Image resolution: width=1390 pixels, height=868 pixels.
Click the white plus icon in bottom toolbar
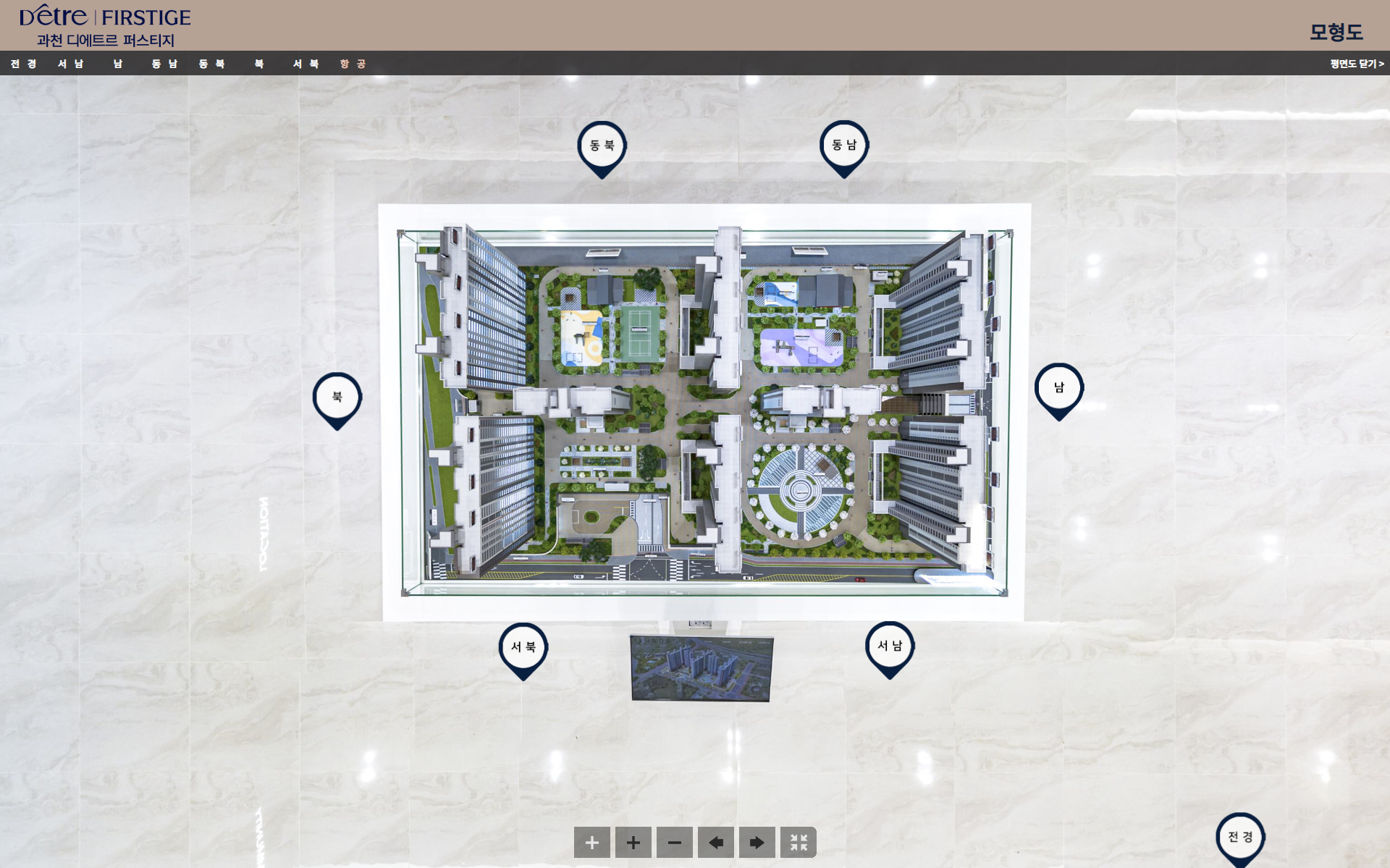pyautogui.click(x=591, y=843)
